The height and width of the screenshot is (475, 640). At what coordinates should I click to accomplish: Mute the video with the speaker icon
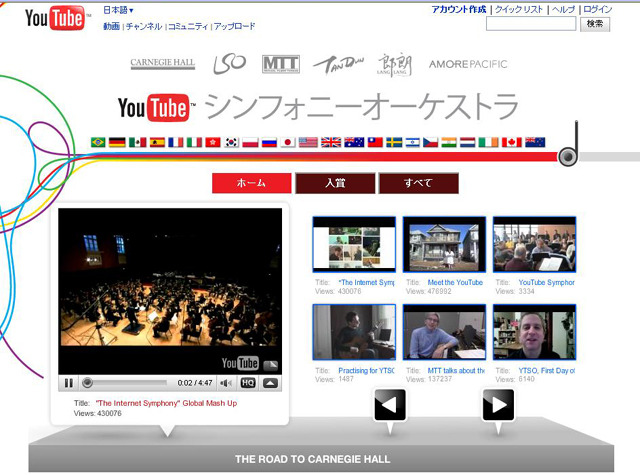(225, 383)
